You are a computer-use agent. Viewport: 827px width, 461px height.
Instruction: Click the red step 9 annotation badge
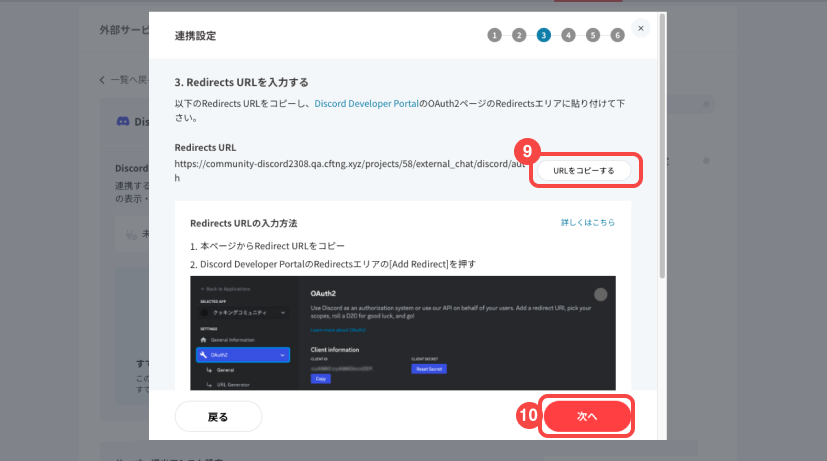tap(527, 151)
